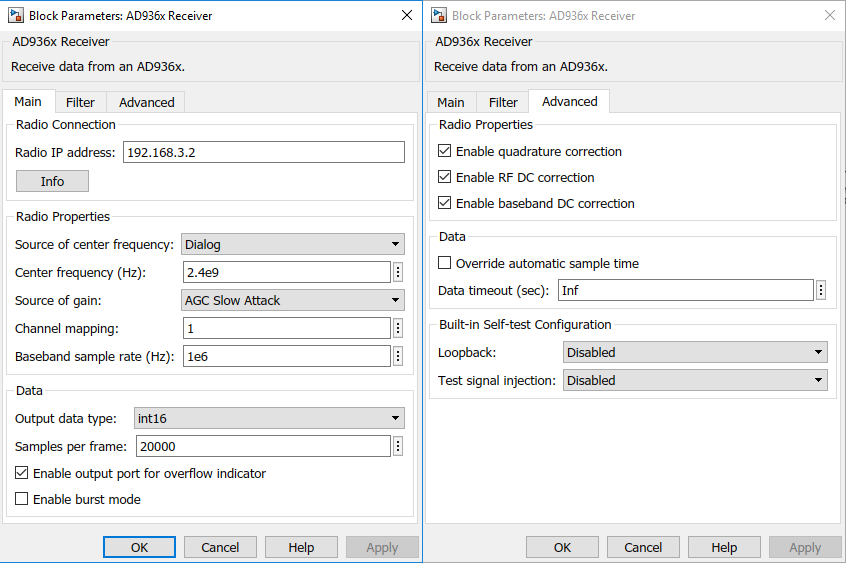This screenshot has height=563, width=846.
Task: Click Apply in left dialog
Action: pos(382,547)
